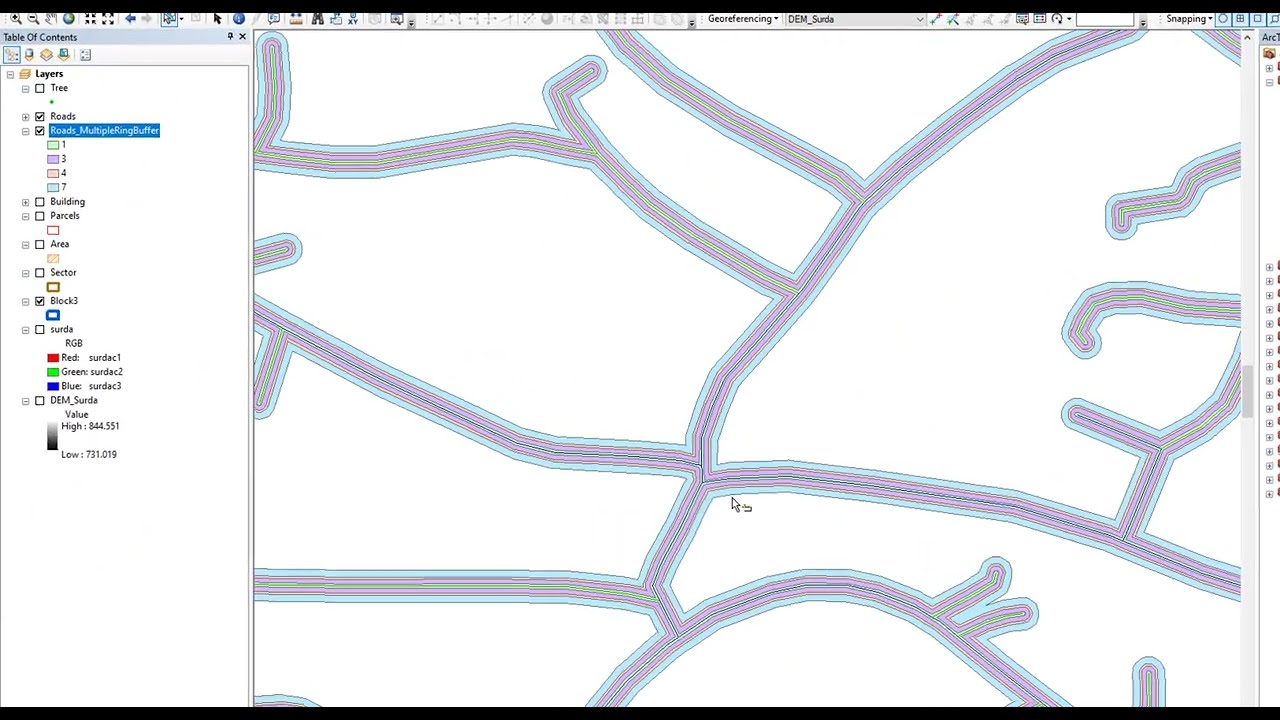Turn on the Tree layer
The height and width of the screenshot is (720, 1280).
pyautogui.click(x=40, y=88)
